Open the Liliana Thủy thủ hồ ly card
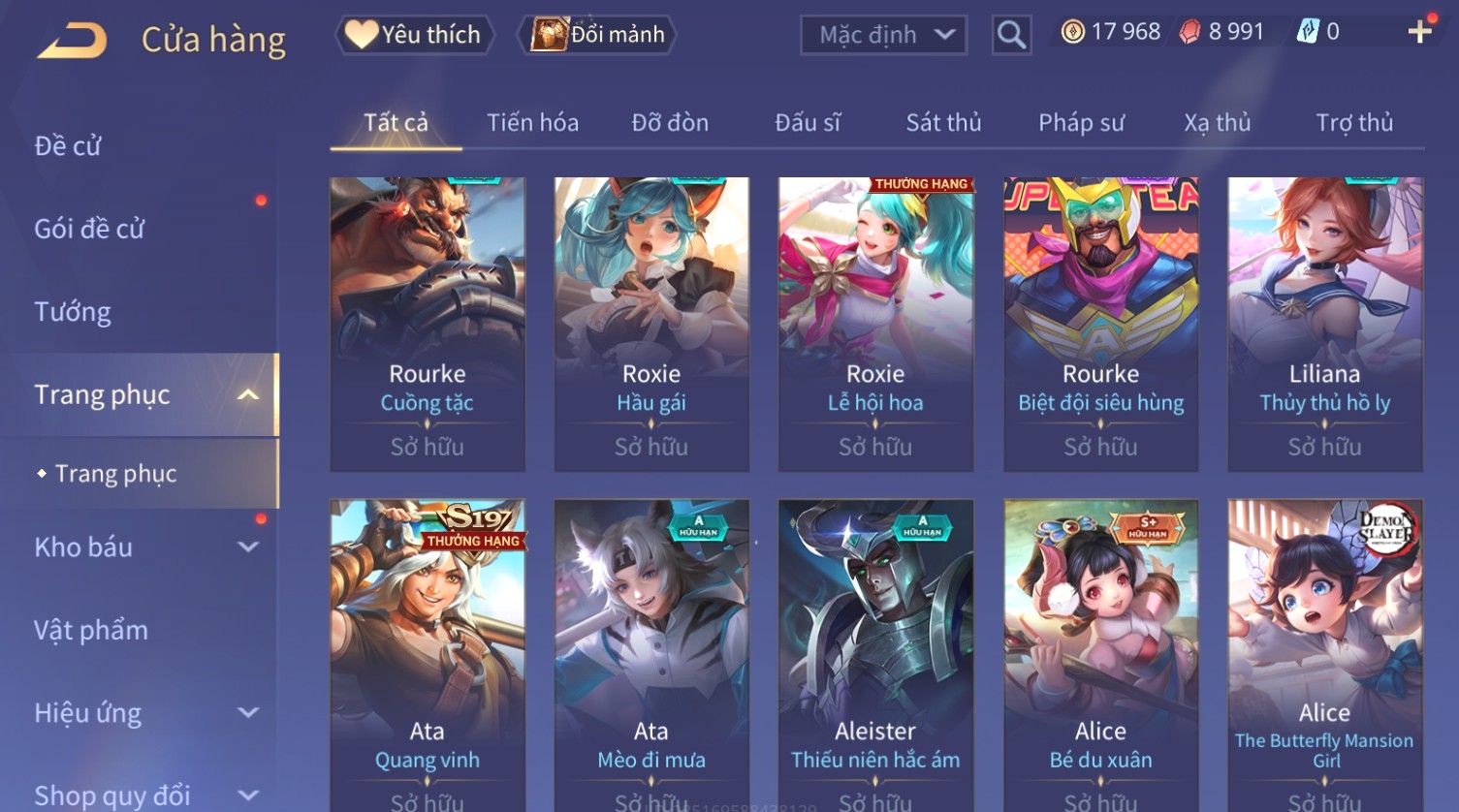 point(1325,325)
